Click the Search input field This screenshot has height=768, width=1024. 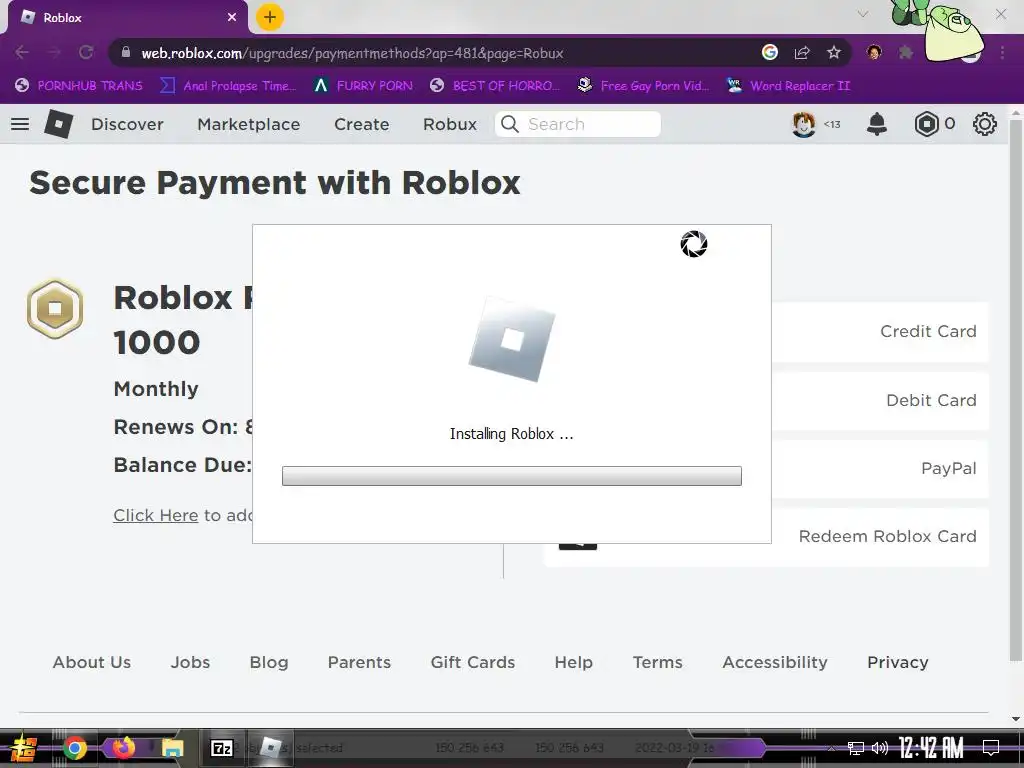point(578,124)
